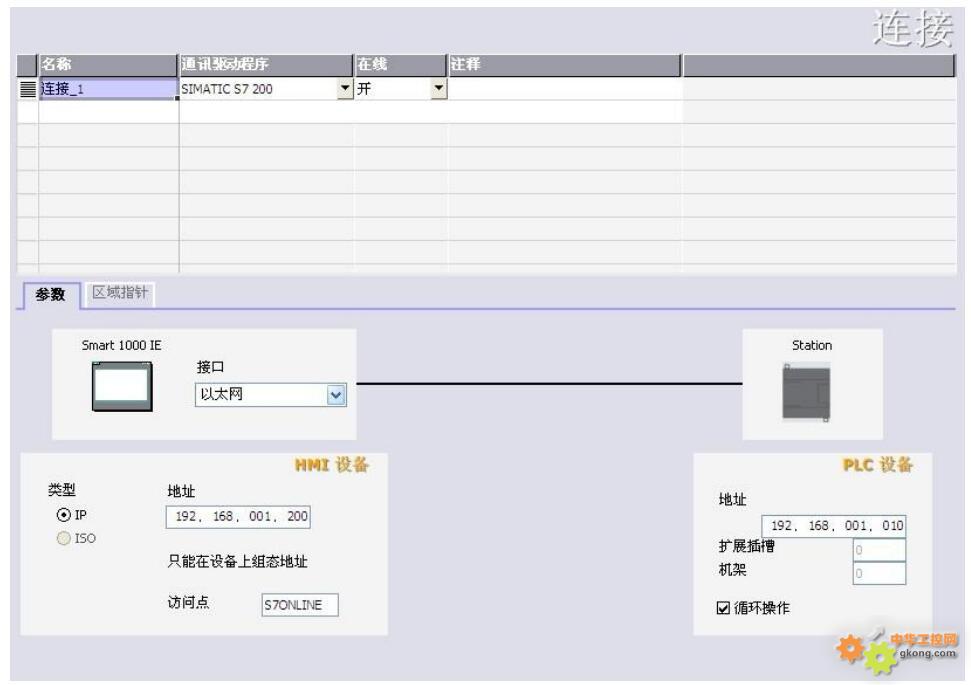
Task: Switch to the 区域指针 tab
Action: [120, 292]
